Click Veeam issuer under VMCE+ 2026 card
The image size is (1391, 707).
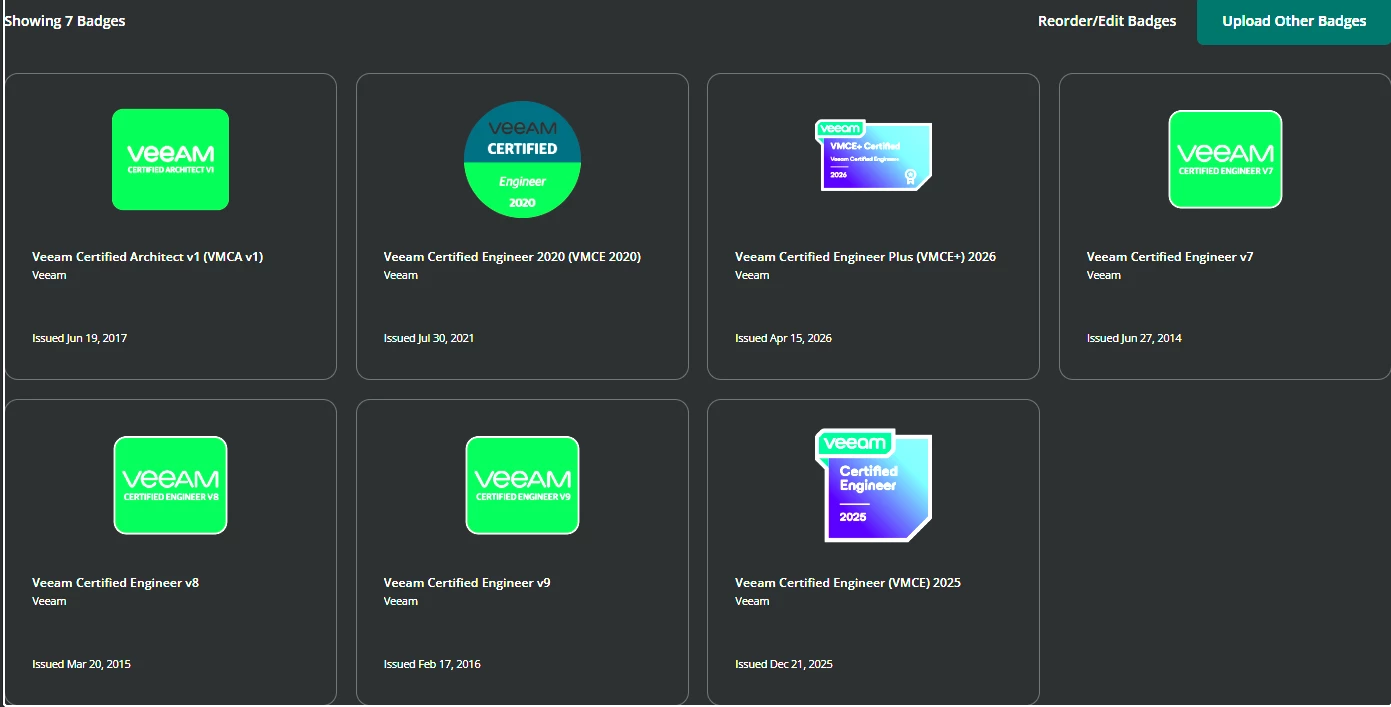[x=752, y=275]
